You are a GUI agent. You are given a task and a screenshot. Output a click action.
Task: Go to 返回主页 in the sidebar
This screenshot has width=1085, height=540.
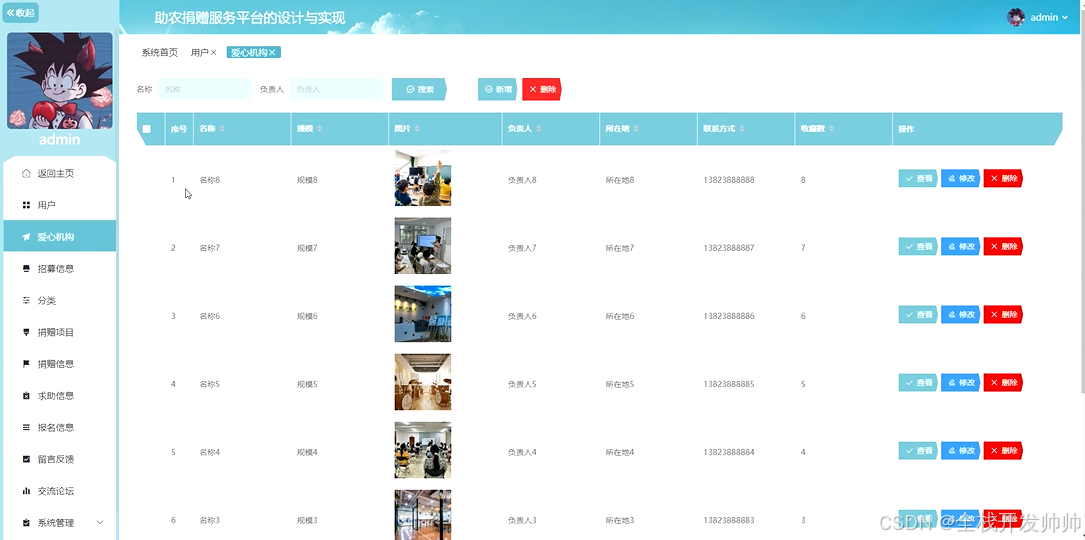(59, 173)
